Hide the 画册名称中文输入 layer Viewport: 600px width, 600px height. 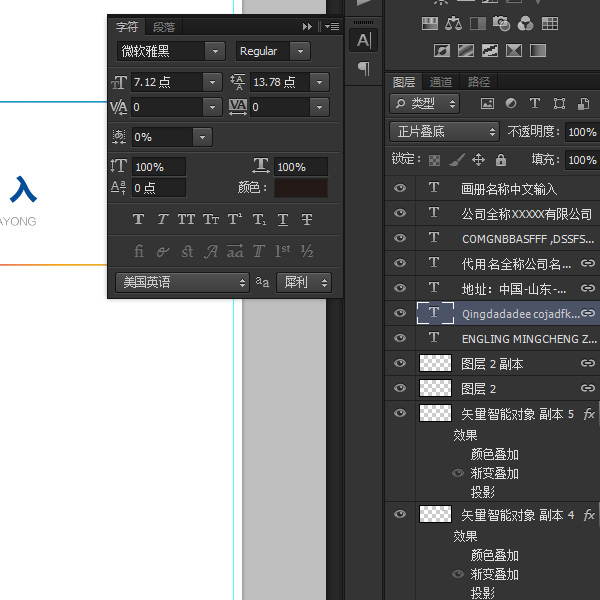tap(400, 188)
